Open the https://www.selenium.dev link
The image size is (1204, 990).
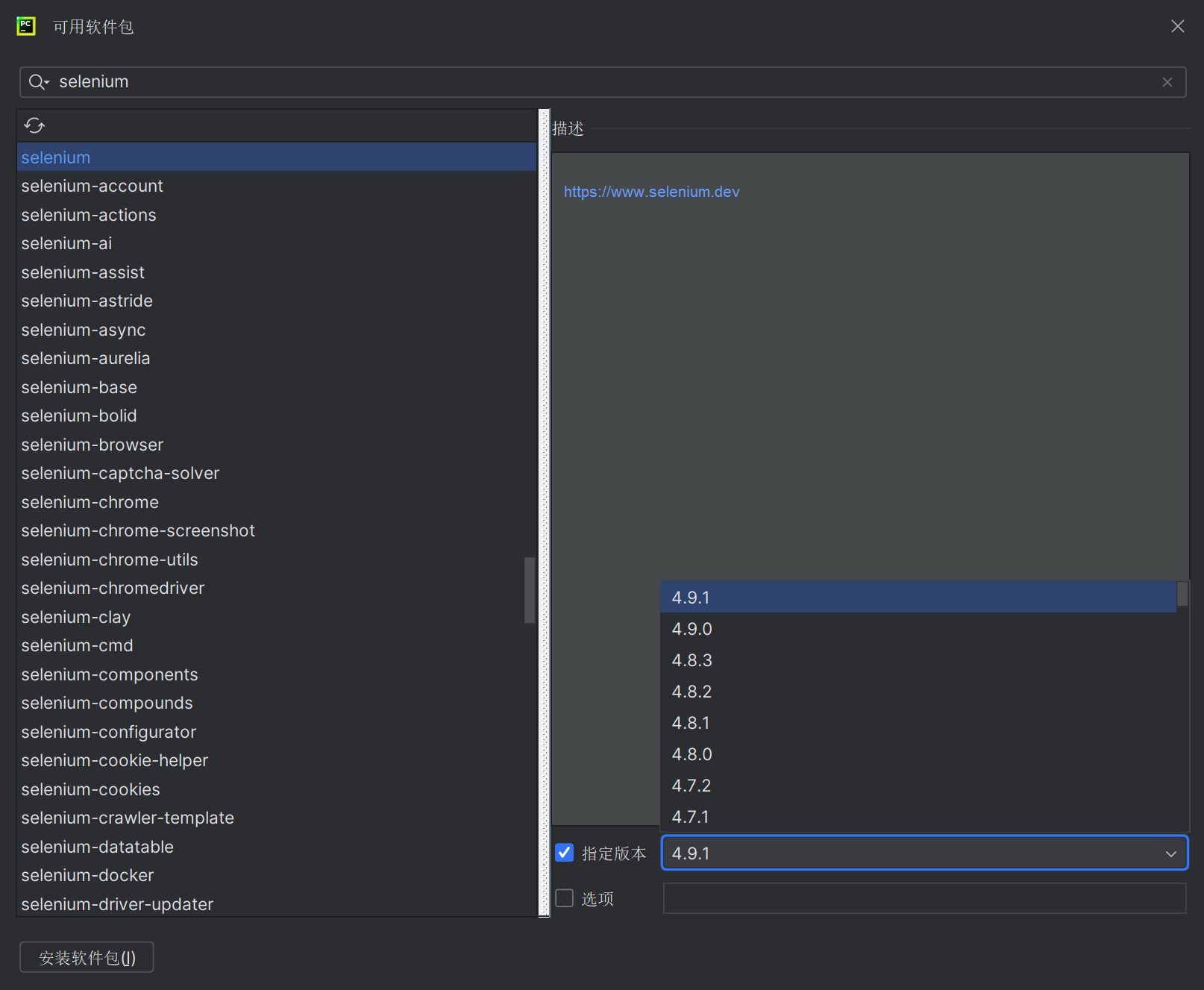651,192
